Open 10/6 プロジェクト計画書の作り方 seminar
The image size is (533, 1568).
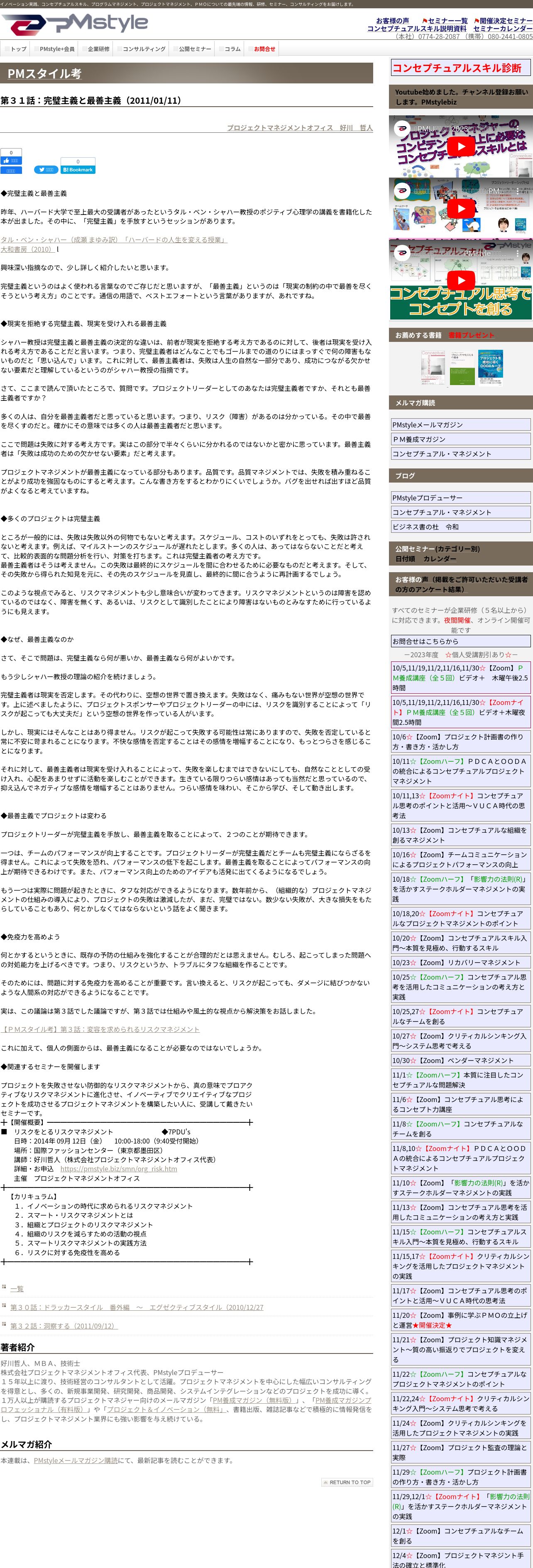point(460,741)
